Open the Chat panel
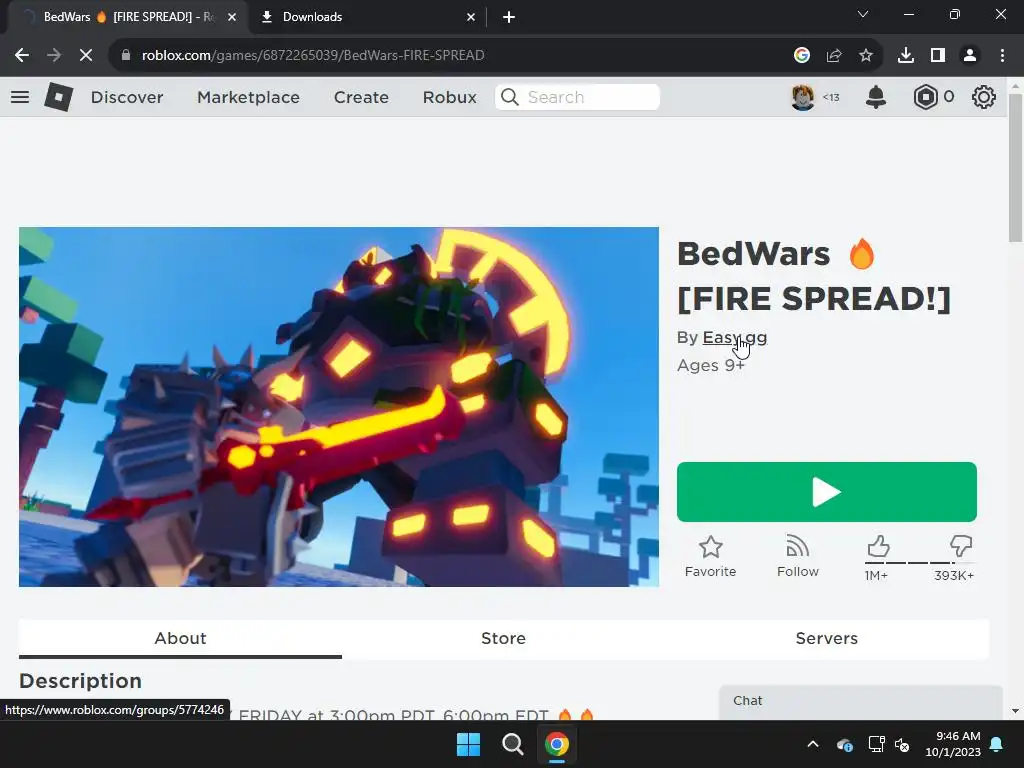The width and height of the screenshot is (1024, 768). 861,701
